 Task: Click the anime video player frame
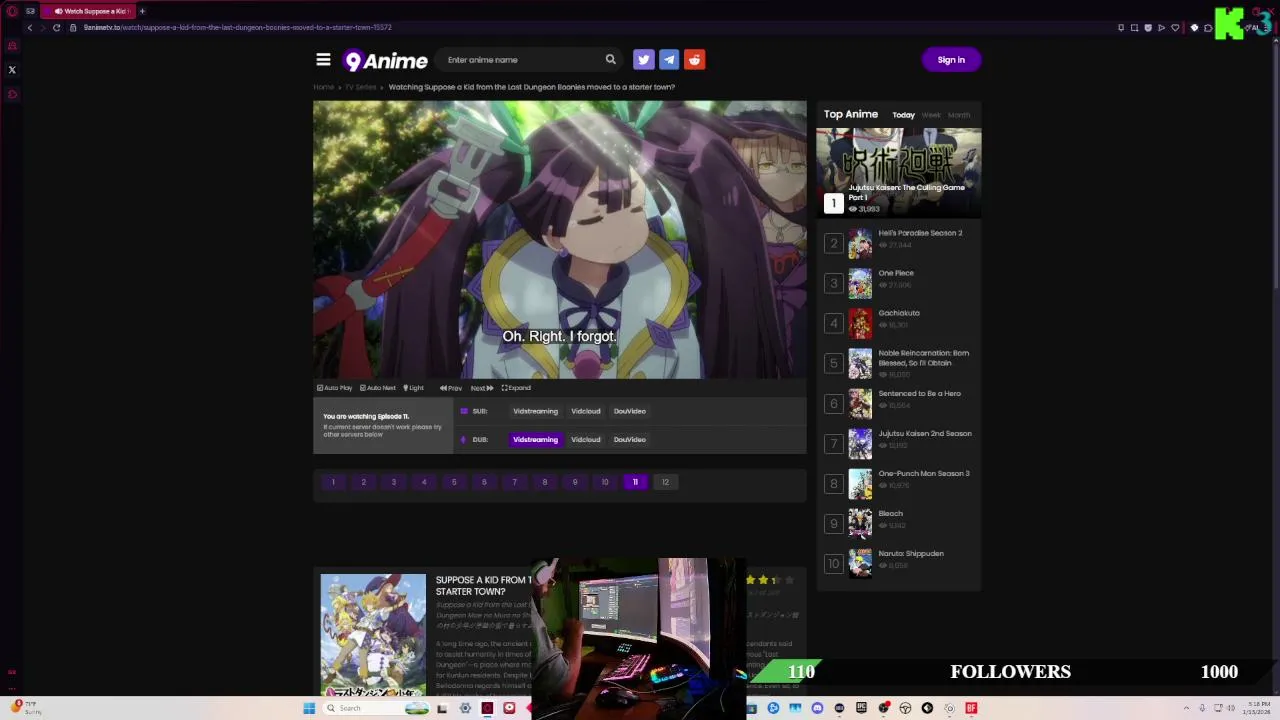(x=560, y=240)
